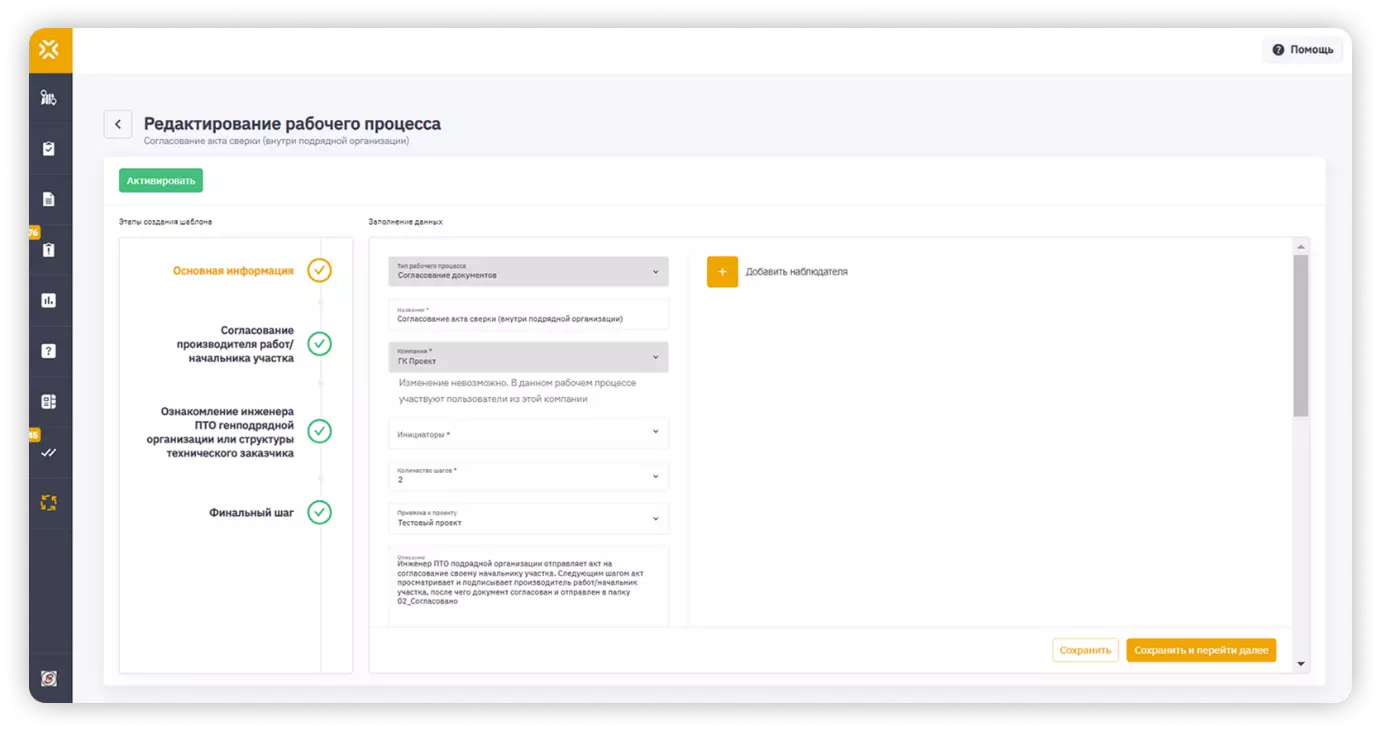Click 'Сохранить и перейти далее' button

click(1200, 650)
